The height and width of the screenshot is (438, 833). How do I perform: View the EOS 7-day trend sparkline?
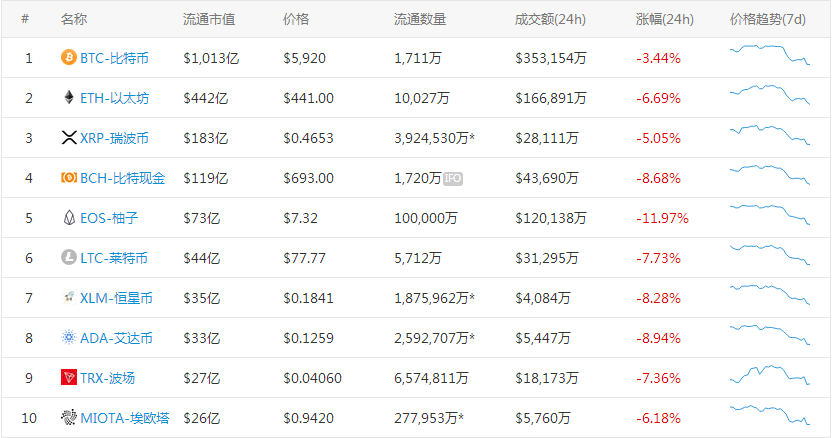[770, 214]
